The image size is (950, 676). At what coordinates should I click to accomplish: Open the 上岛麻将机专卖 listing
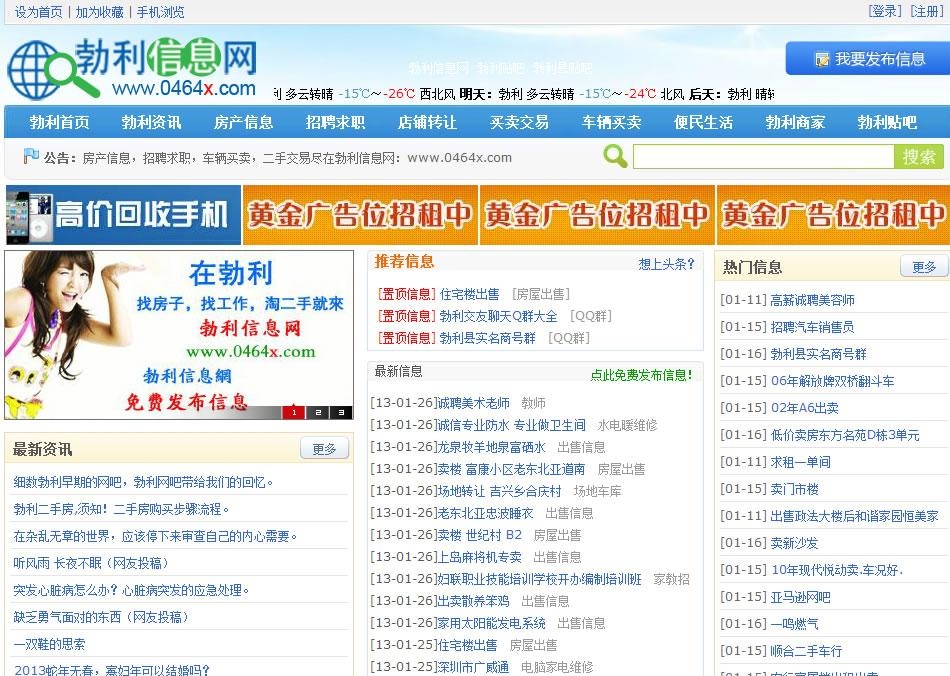point(479,557)
